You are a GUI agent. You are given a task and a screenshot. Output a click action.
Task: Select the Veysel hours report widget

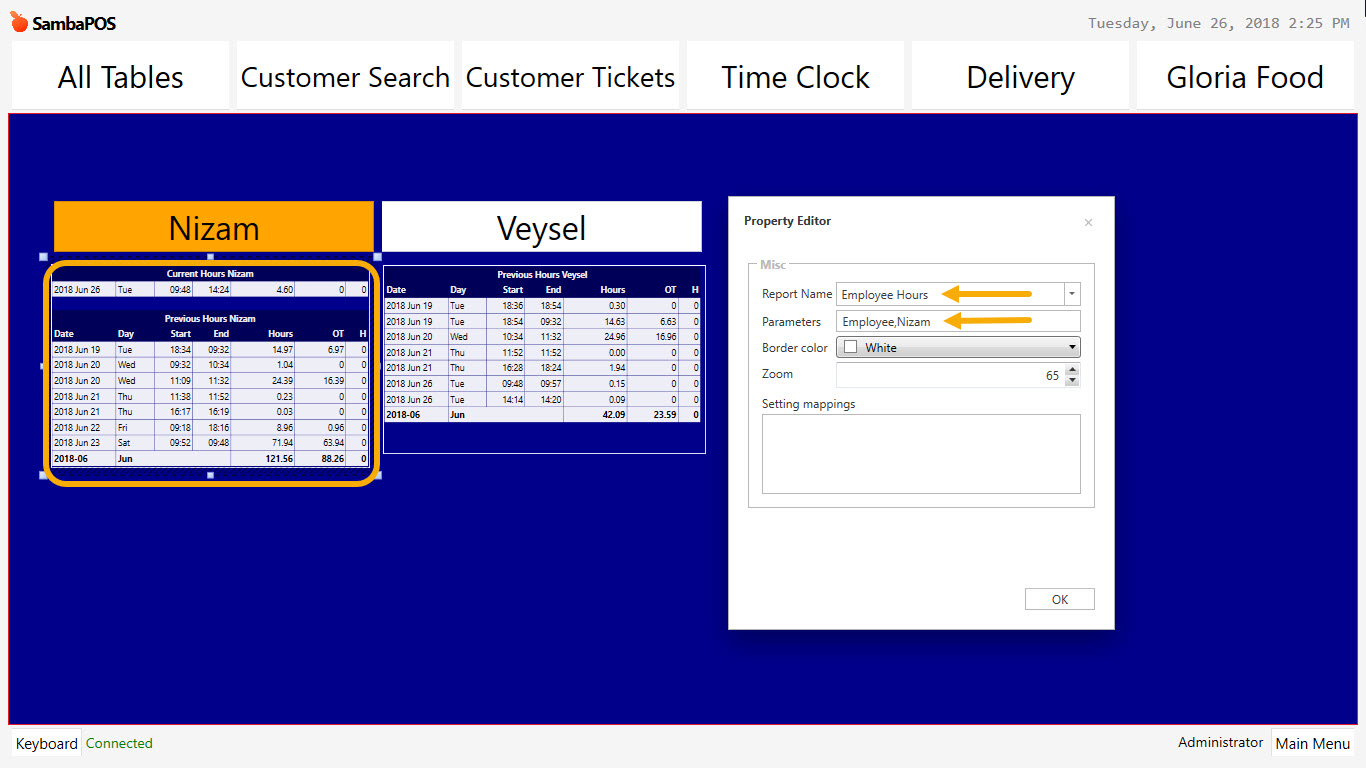[x=543, y=358]
